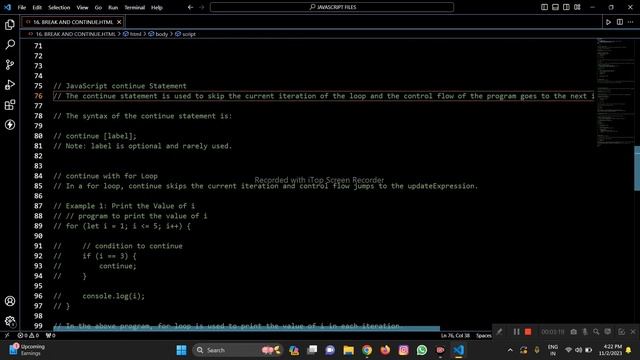Split the editor to the right
Screen dimensions: 640x360
click(x=620, y=22)
